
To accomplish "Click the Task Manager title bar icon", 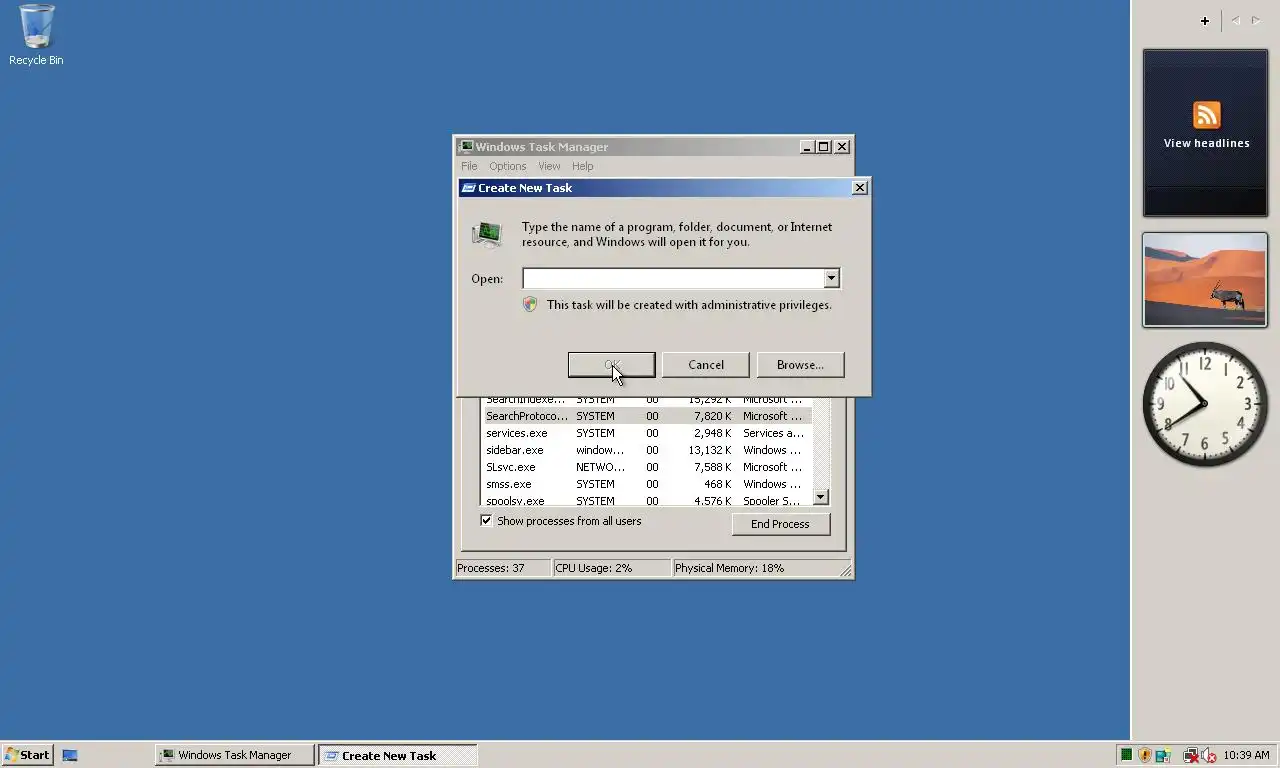I will click(466, 147).
